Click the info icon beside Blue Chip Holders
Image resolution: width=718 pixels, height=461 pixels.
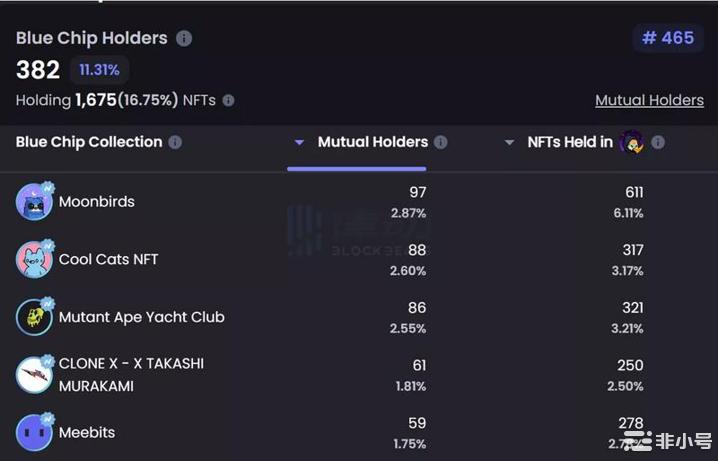[184, 38]
